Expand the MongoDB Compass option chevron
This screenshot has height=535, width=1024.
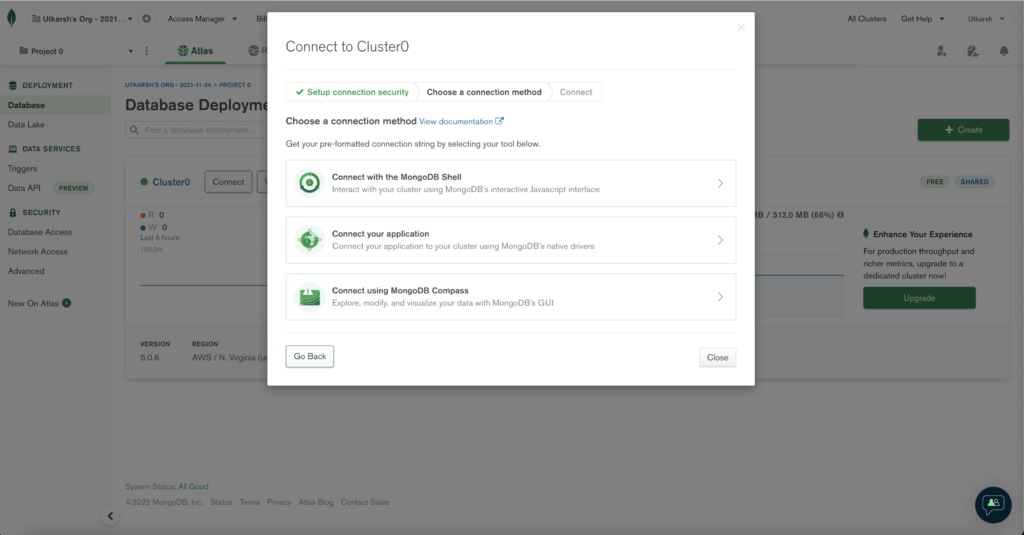[720, 297]
